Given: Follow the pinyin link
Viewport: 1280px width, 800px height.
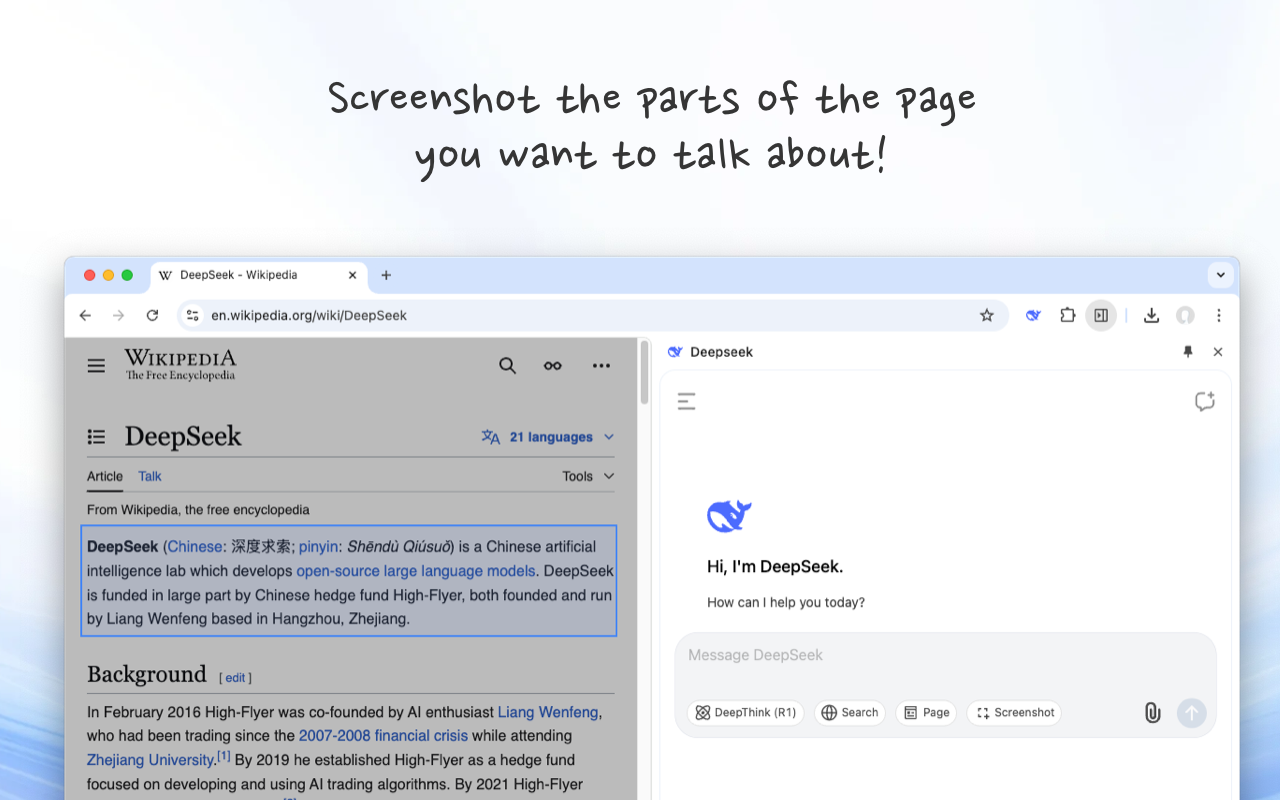Looking at the screenshot, I should point(319,547).
